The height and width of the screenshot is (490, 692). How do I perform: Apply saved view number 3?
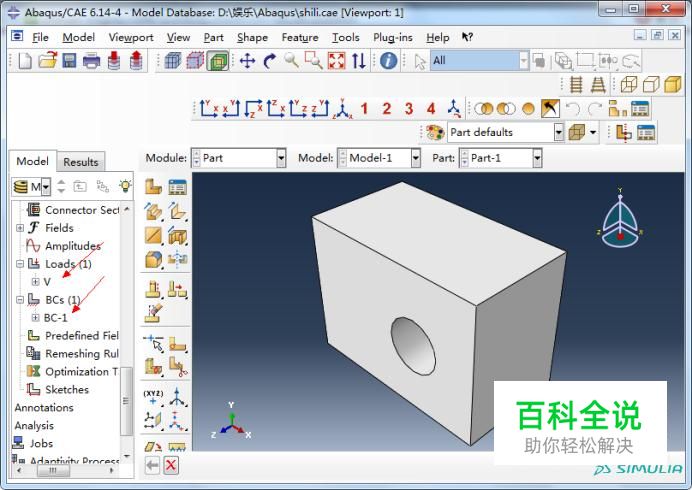tap(409, 109)
